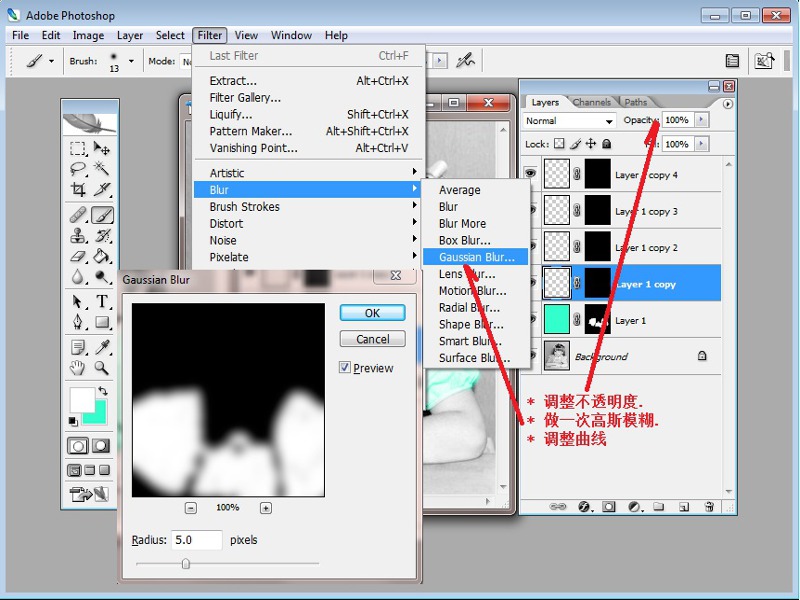Open the Layers panel options menu arrow
Viewport: 800px width, 600px height.
(x=727, y=103)
